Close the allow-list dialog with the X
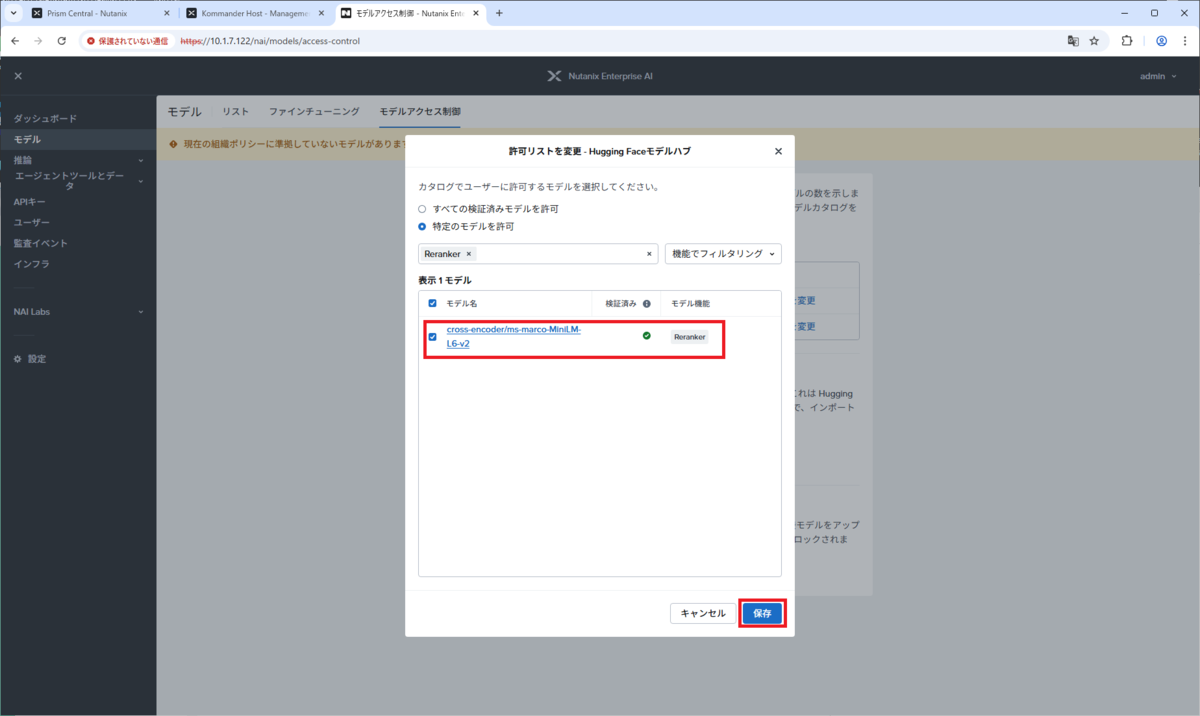1200x716 pixels. pos(778,151)
